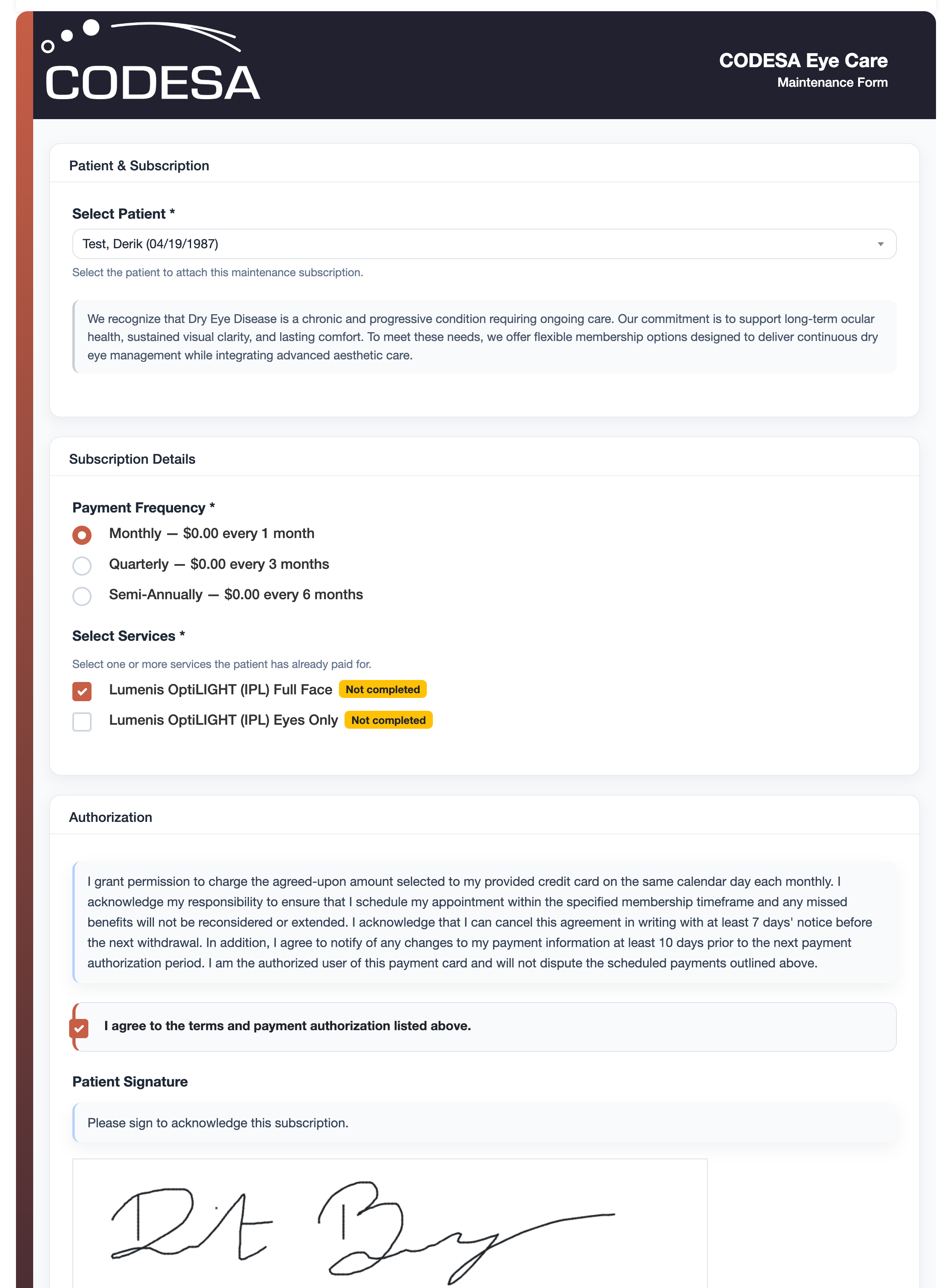The image size is (952, 1288).
Task: Click the Subscription Details section header
Action: pyautogui.click(x=133, y=459)
